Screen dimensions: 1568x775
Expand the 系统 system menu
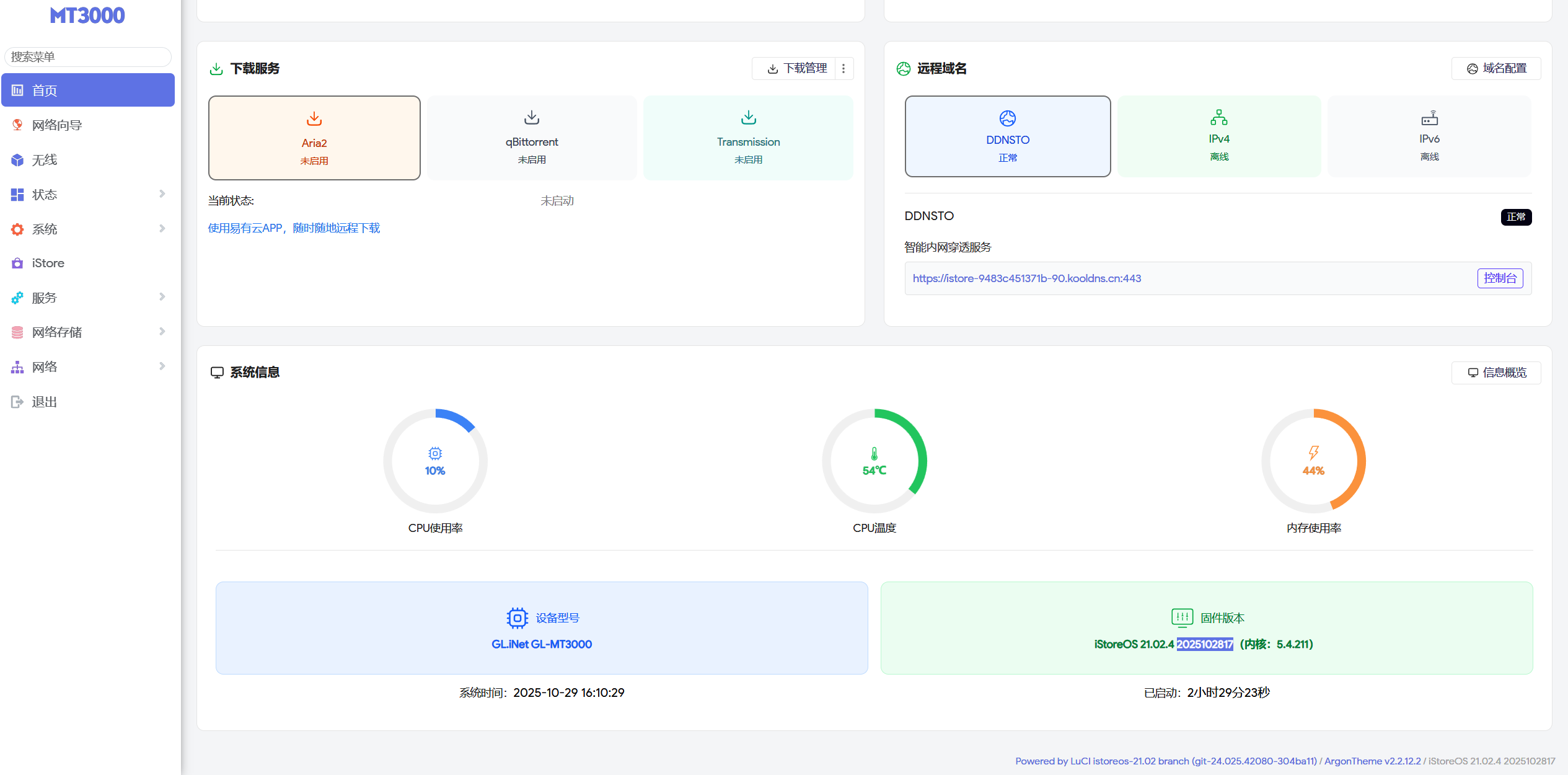pos(45,229)
